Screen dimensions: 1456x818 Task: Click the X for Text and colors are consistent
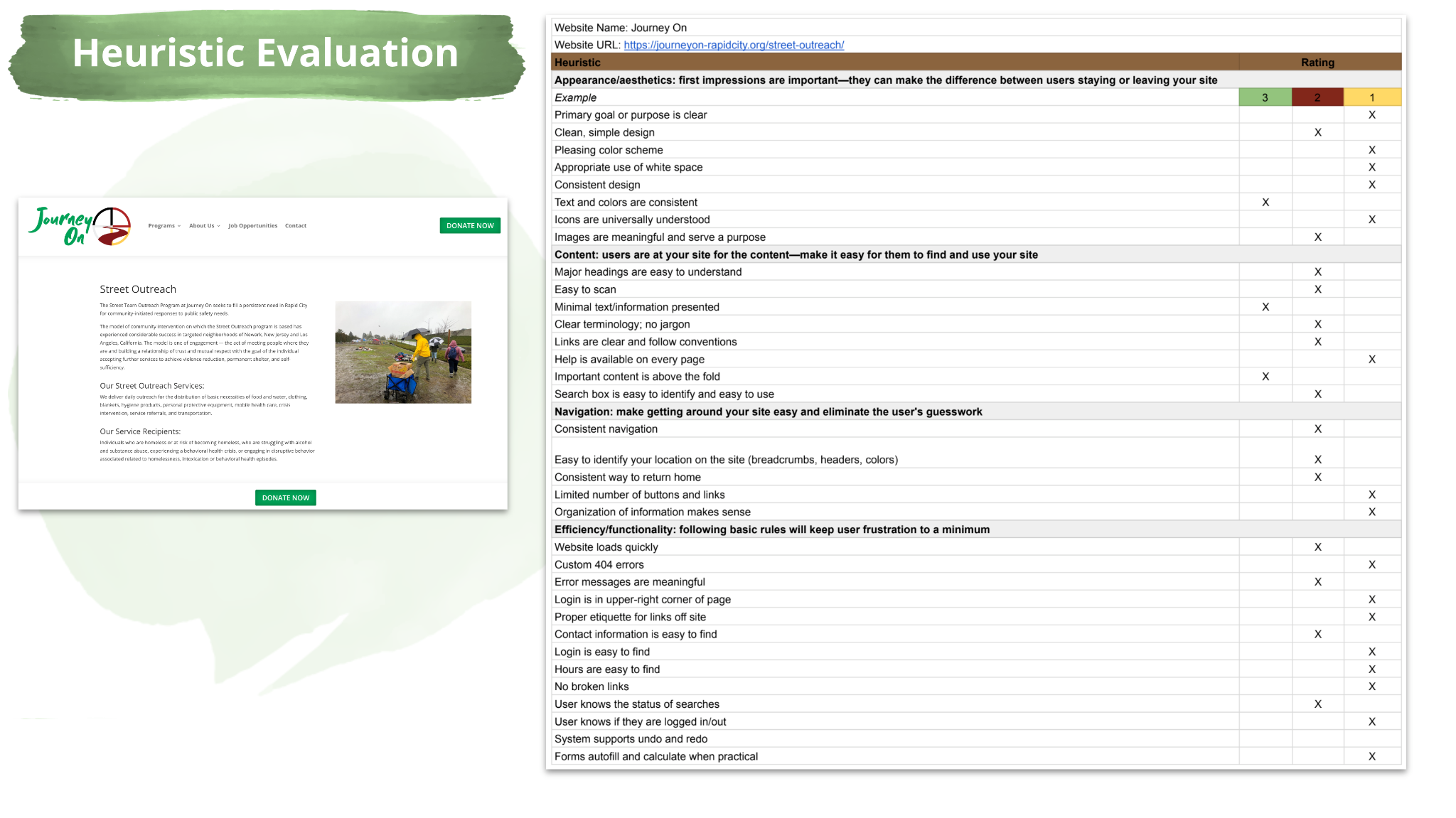(1265, 203)
